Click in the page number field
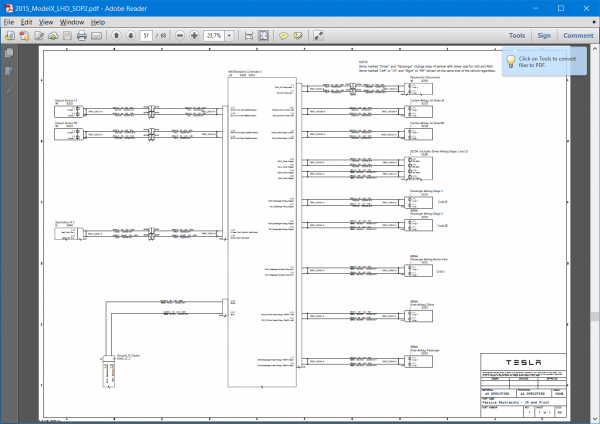Image resolution: width=600 pixels, height=424 pixels. (x=146, y=36)
